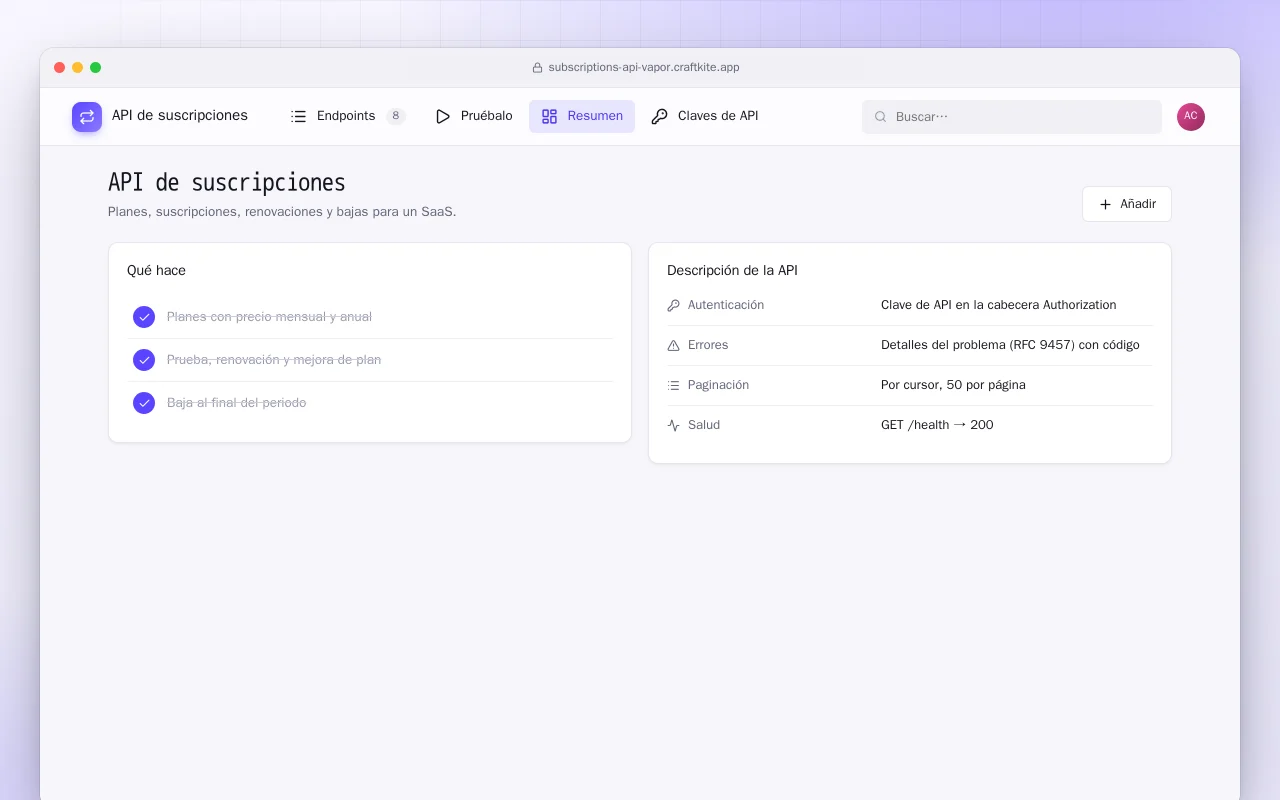Click the Autenticación row label
This screenshot has height=800, width=1280.
point(726,305)
